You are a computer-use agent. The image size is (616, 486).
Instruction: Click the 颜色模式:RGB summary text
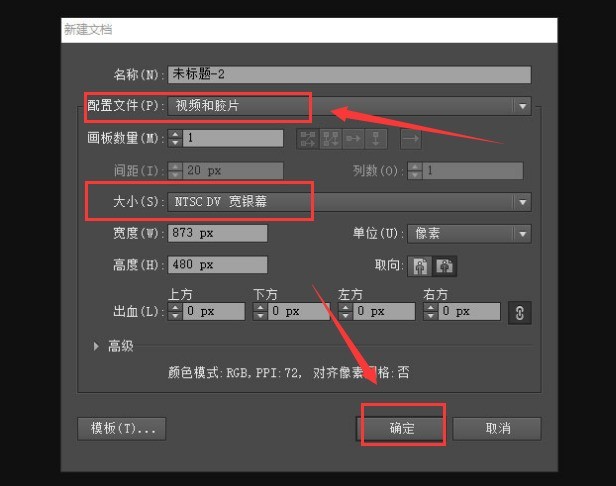tap(209, 372)
